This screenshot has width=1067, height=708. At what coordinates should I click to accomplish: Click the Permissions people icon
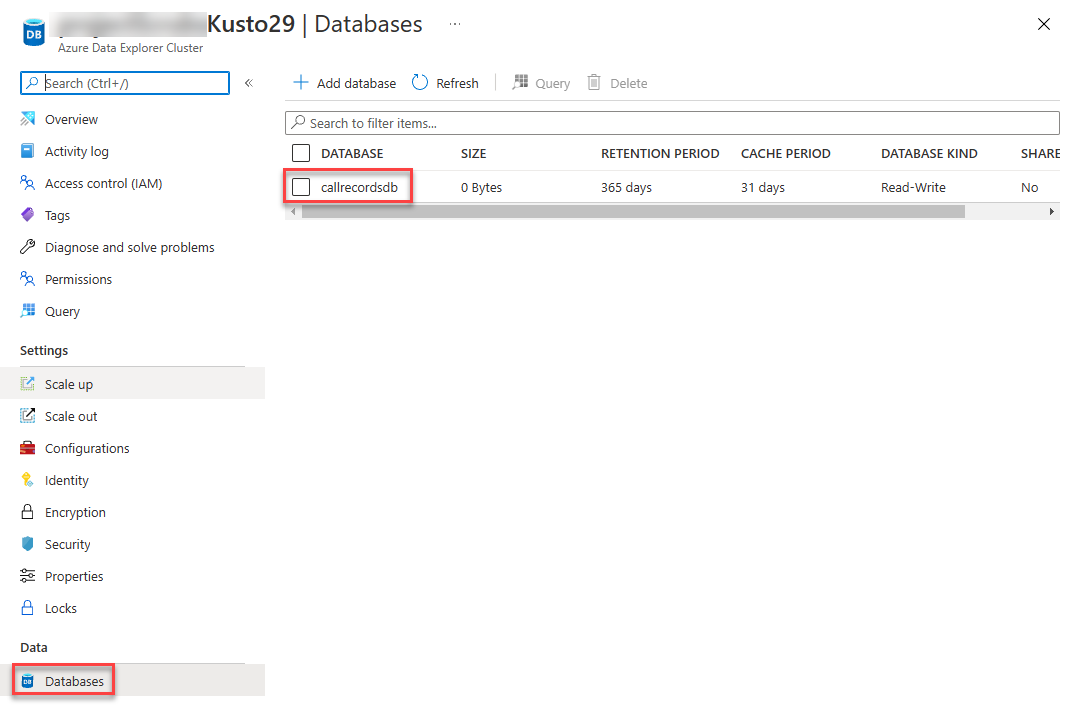point(27,279)
